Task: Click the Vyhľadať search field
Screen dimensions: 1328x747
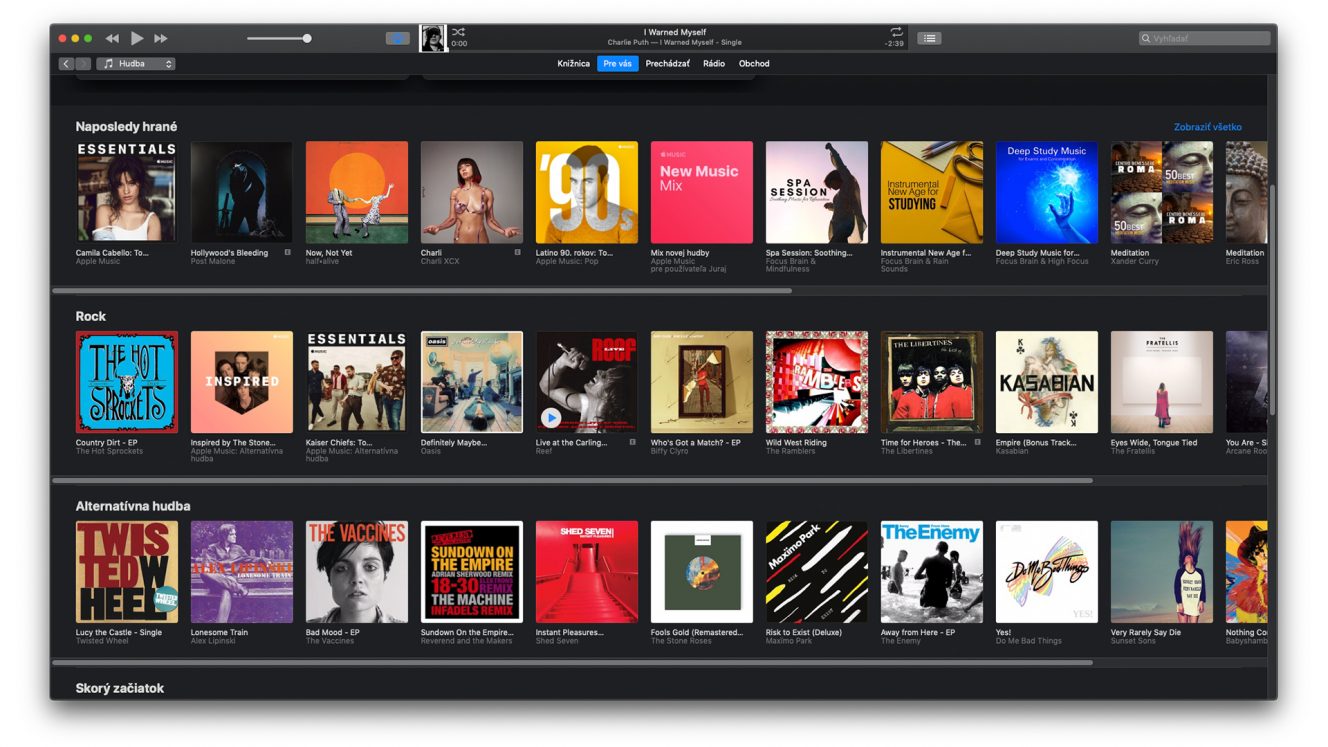Action: pos(1204,39)
